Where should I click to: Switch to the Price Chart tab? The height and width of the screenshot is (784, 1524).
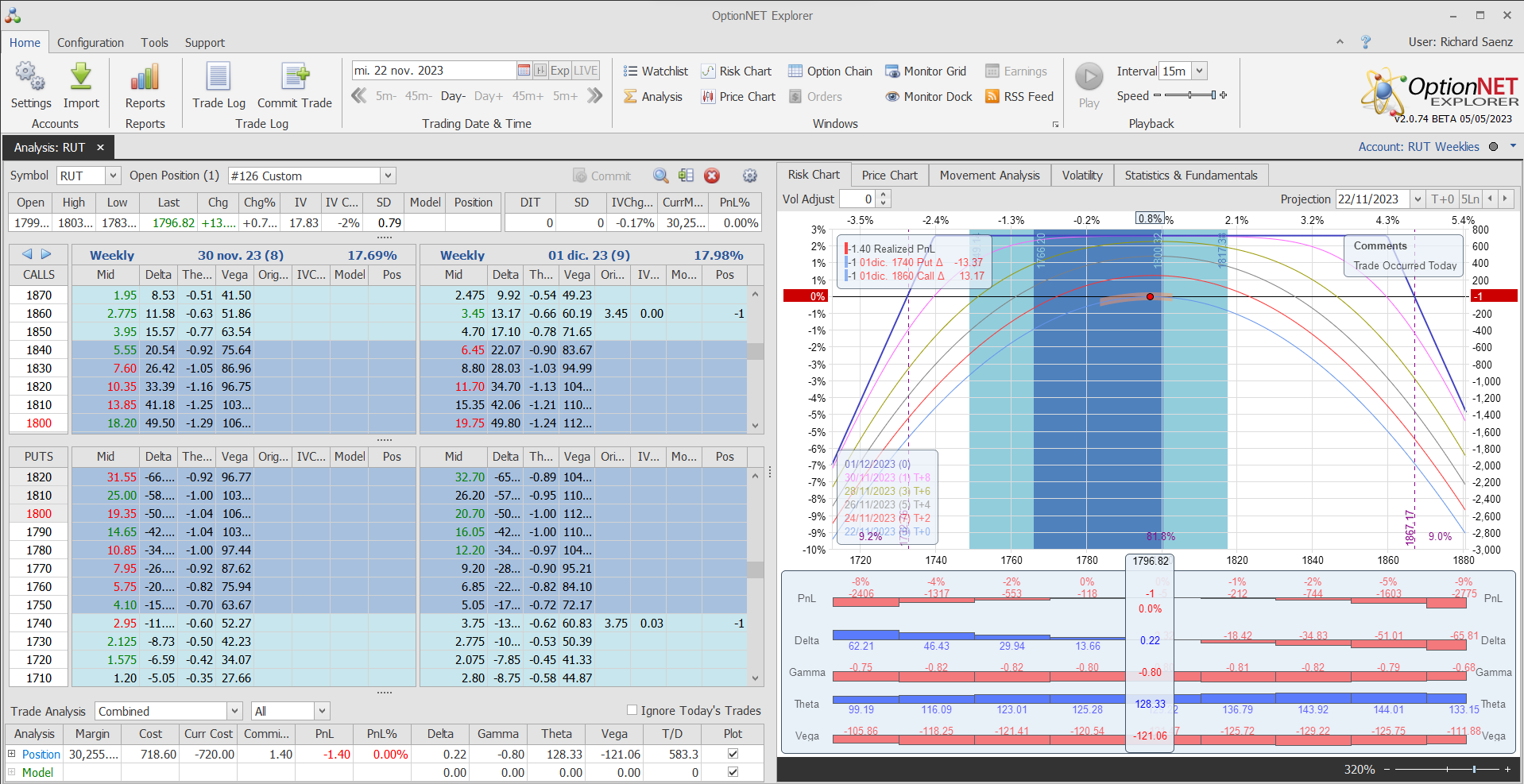coord(889,176)
